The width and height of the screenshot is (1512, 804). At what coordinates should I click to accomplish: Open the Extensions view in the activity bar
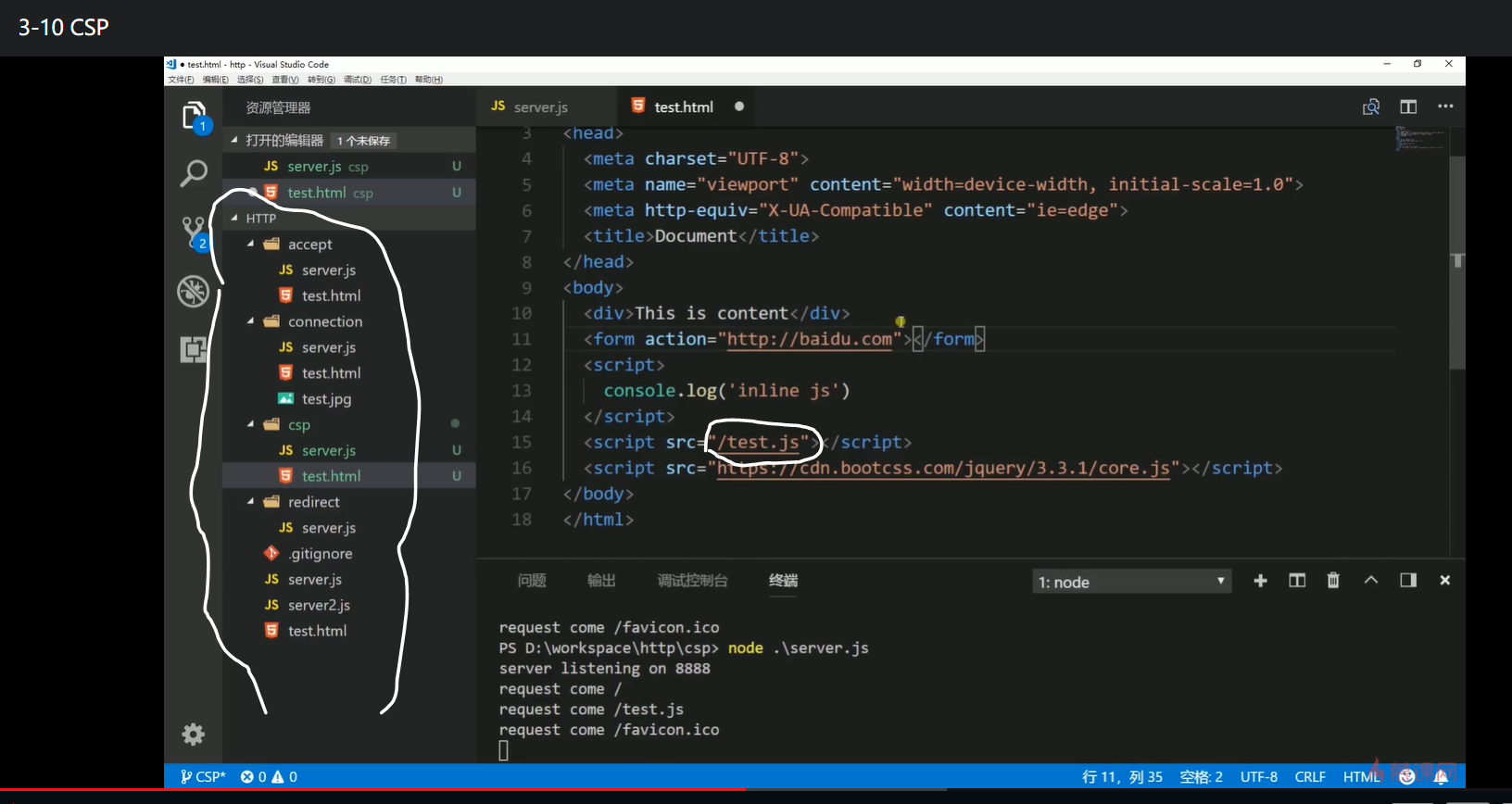(194, 349)
